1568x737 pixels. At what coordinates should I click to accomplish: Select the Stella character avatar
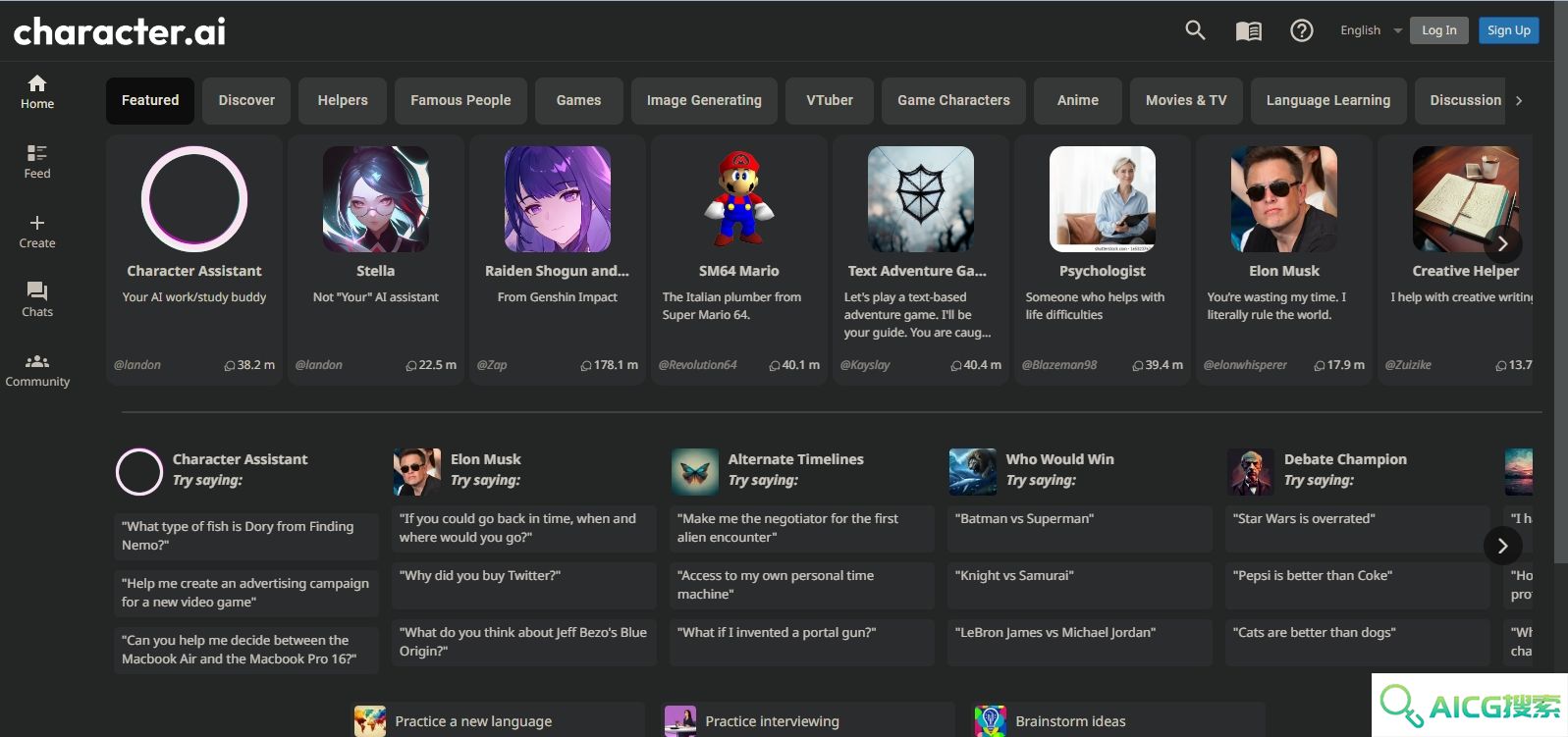(376, 199)
